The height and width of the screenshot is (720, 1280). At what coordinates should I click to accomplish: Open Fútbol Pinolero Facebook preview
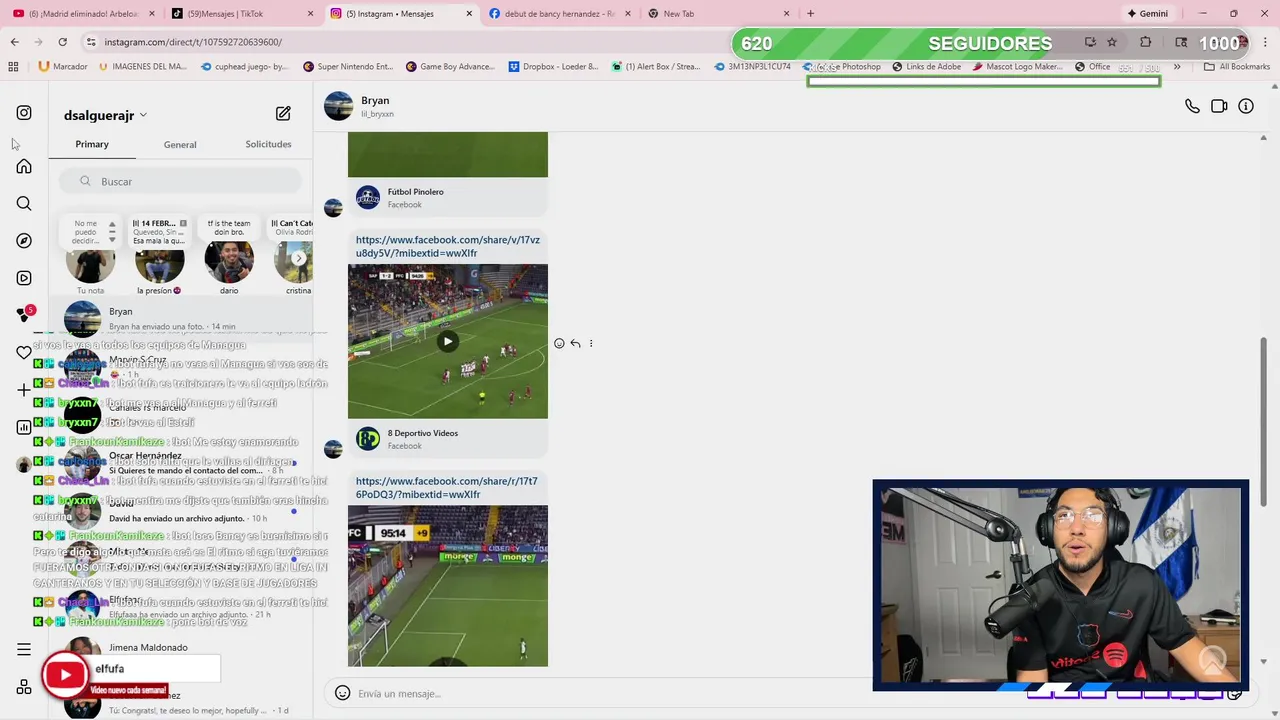[448, 198]
